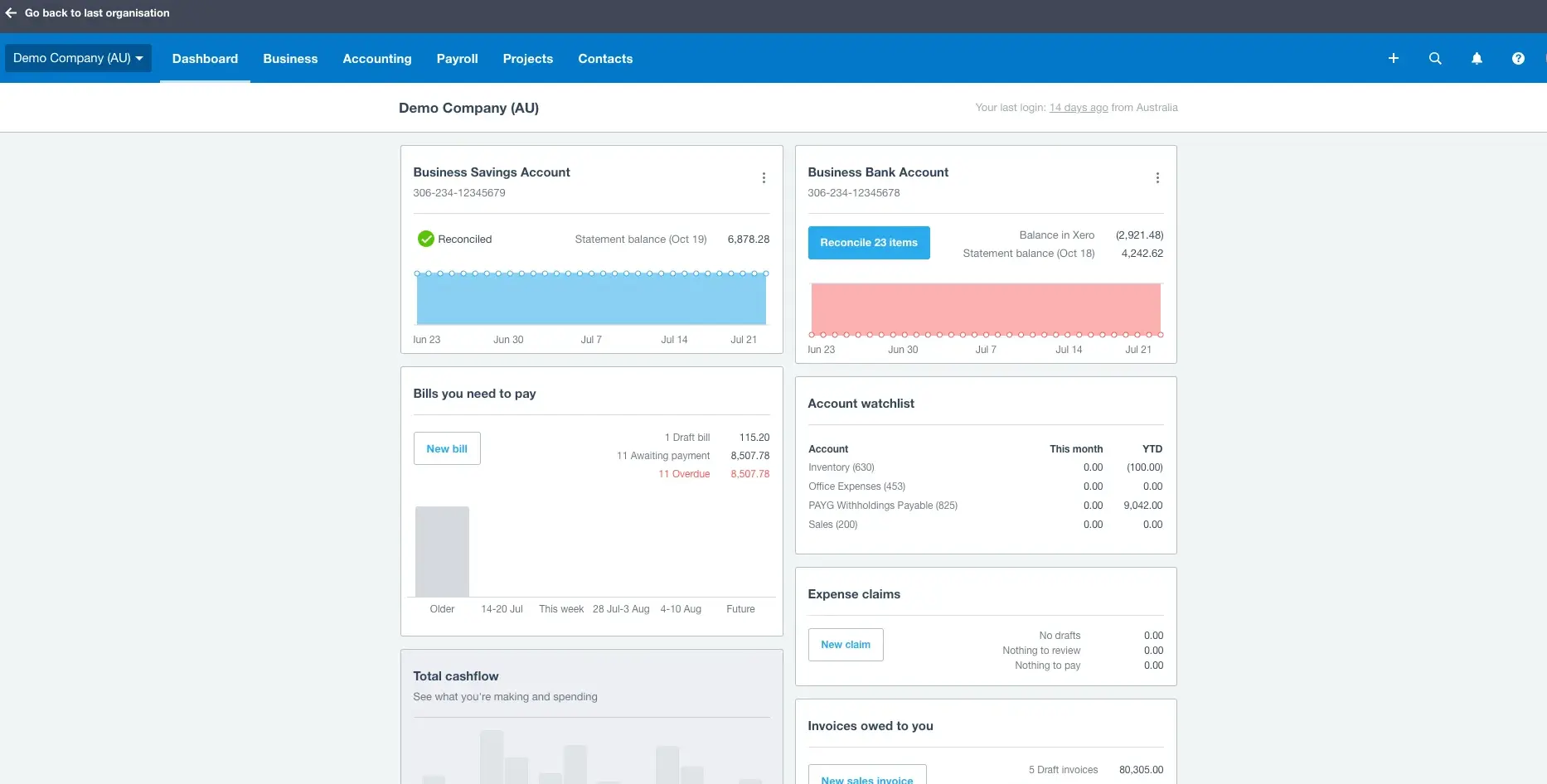Click the plus create-new icon
The width and height of the screenshot is (1547, 784).
click(x=1394, y=58)
